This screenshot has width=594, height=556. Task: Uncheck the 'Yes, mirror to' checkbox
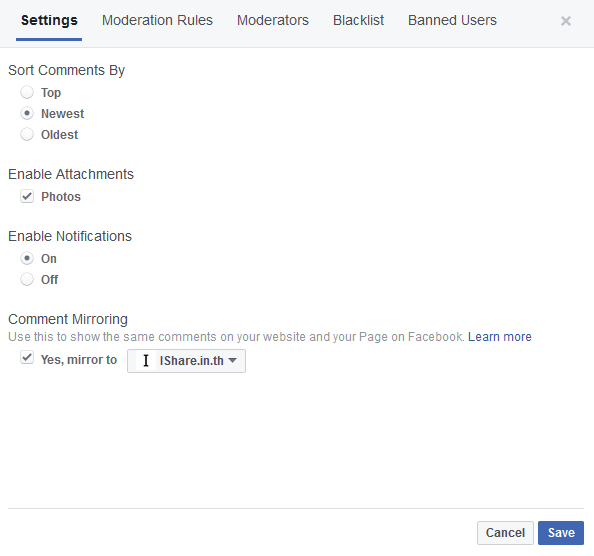[x=27, y=358]
